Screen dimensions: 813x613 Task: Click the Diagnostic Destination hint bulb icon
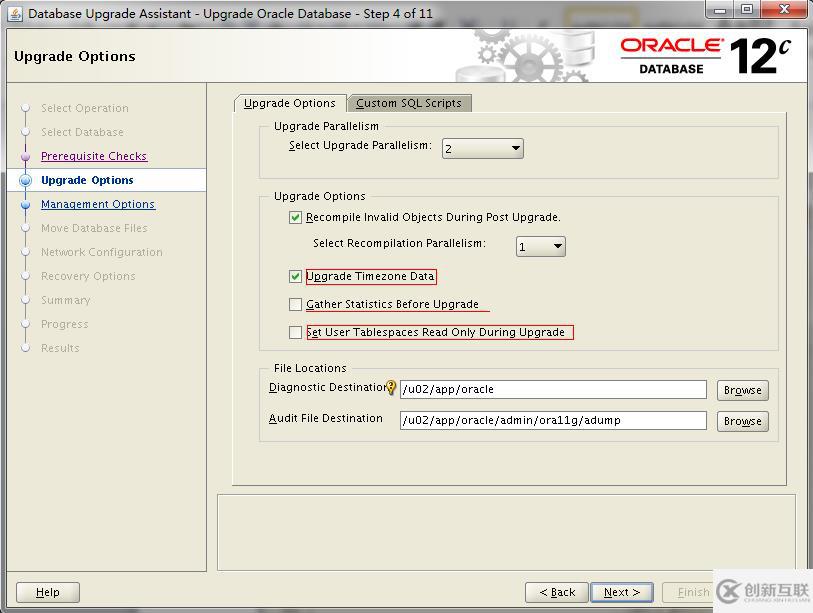391,387
